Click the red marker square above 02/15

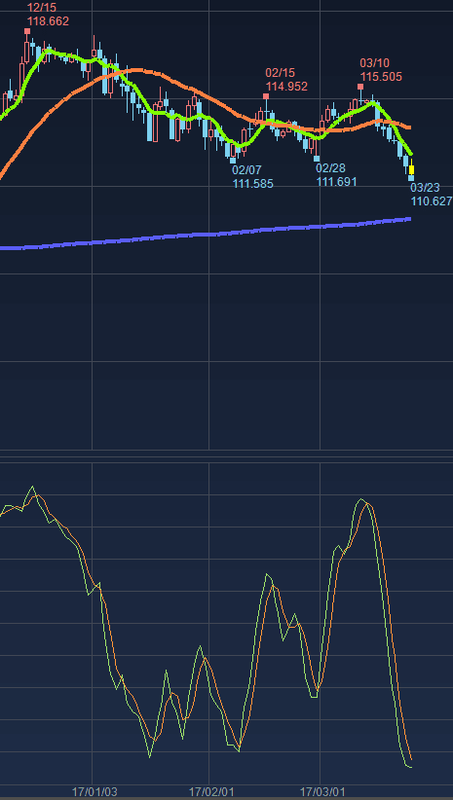click(266, 96)
